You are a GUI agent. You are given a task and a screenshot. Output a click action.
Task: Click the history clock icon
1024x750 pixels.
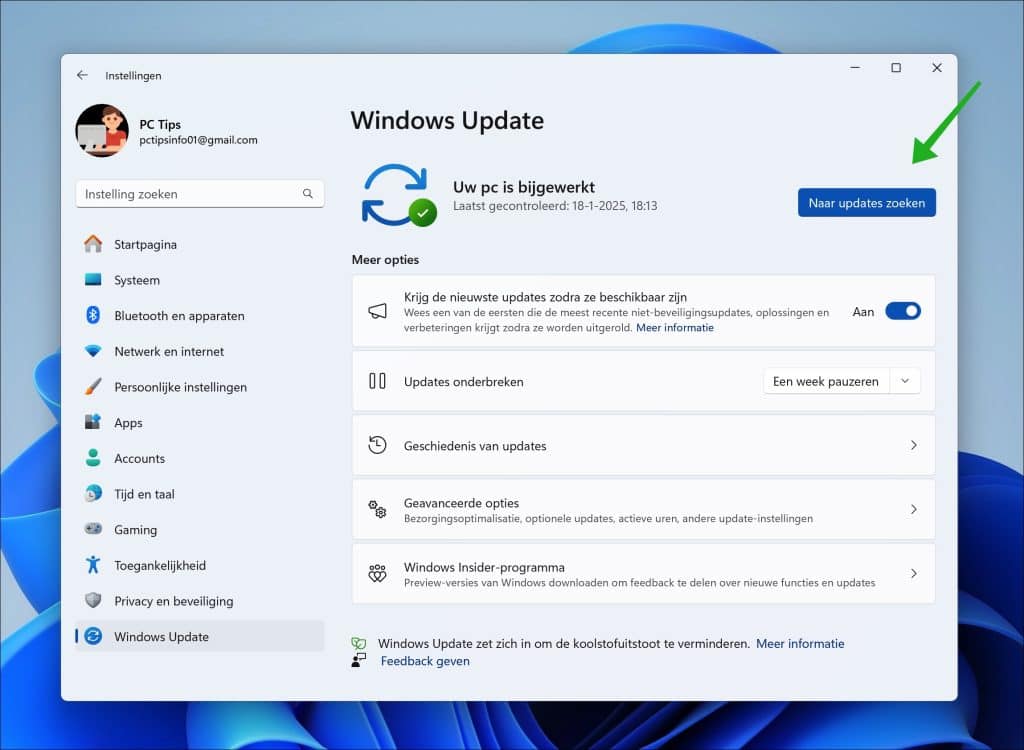tap(377, 445)
